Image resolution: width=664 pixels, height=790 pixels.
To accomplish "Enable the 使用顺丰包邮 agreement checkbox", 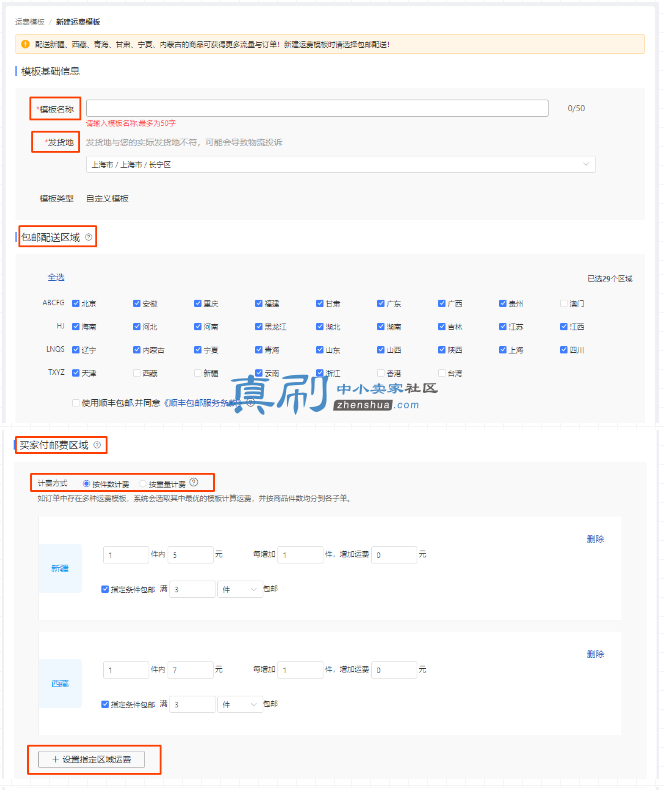I will pyautogui.click(x=76, y=403).
